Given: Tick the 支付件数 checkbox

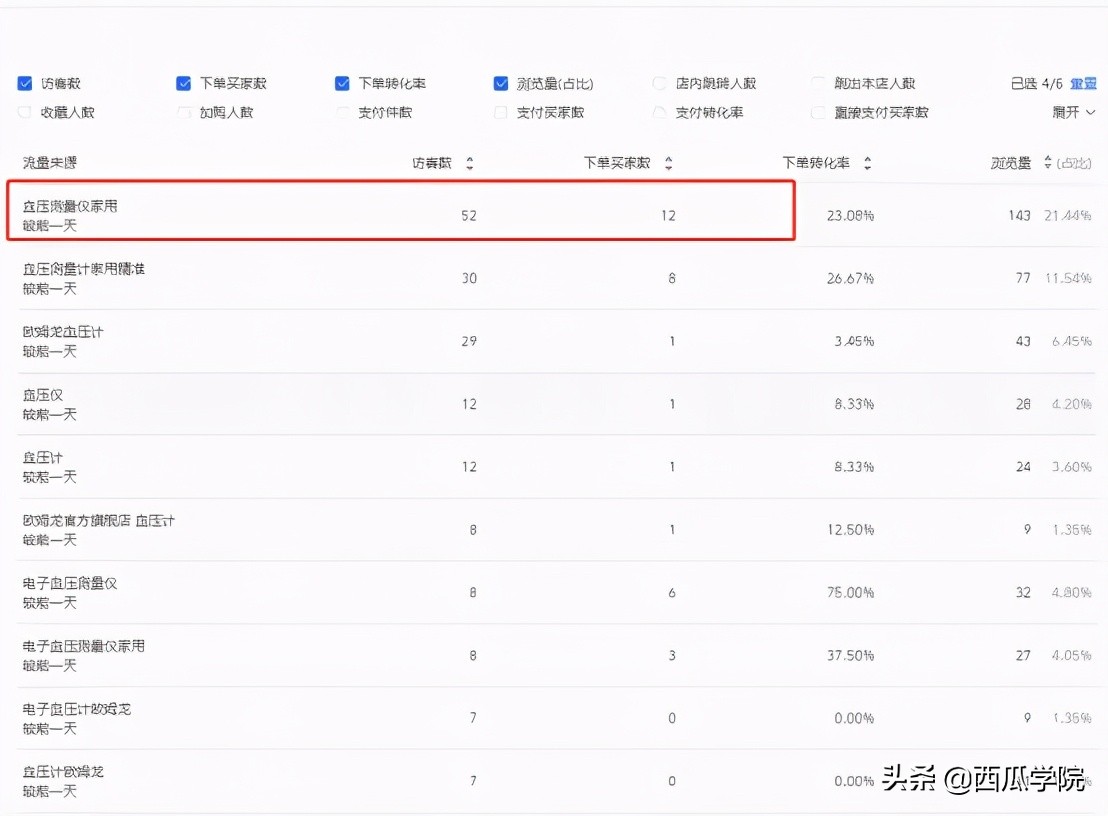Looking at the screenshot, I should [342, 112].
